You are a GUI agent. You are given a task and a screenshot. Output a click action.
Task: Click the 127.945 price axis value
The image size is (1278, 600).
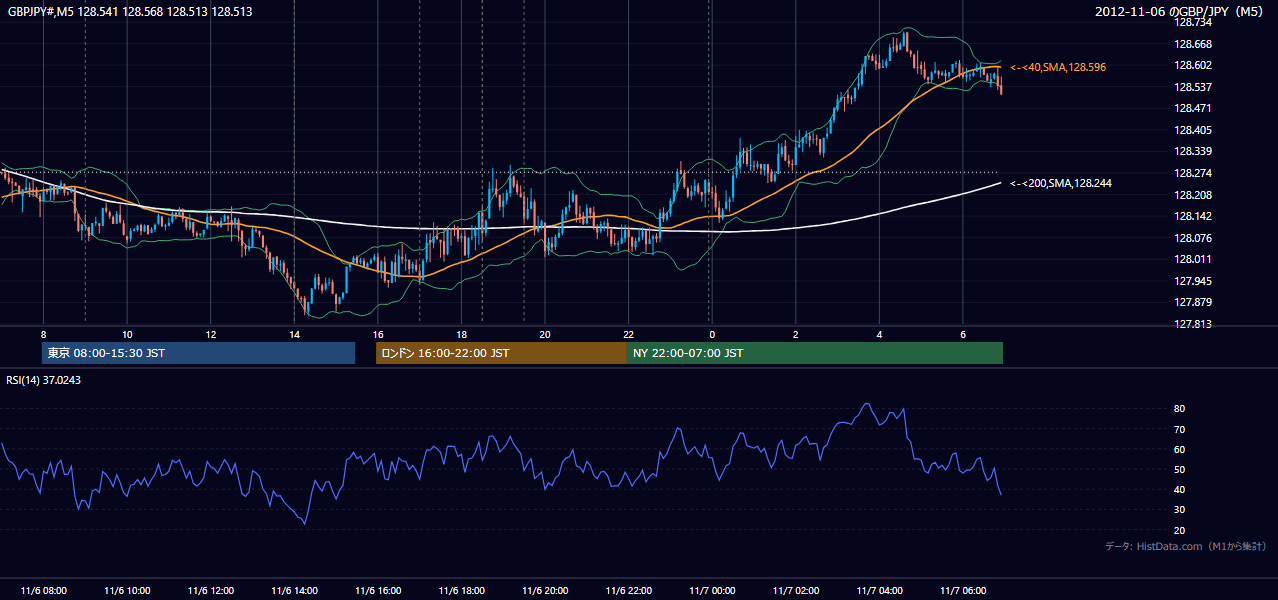pos(1192,281)
